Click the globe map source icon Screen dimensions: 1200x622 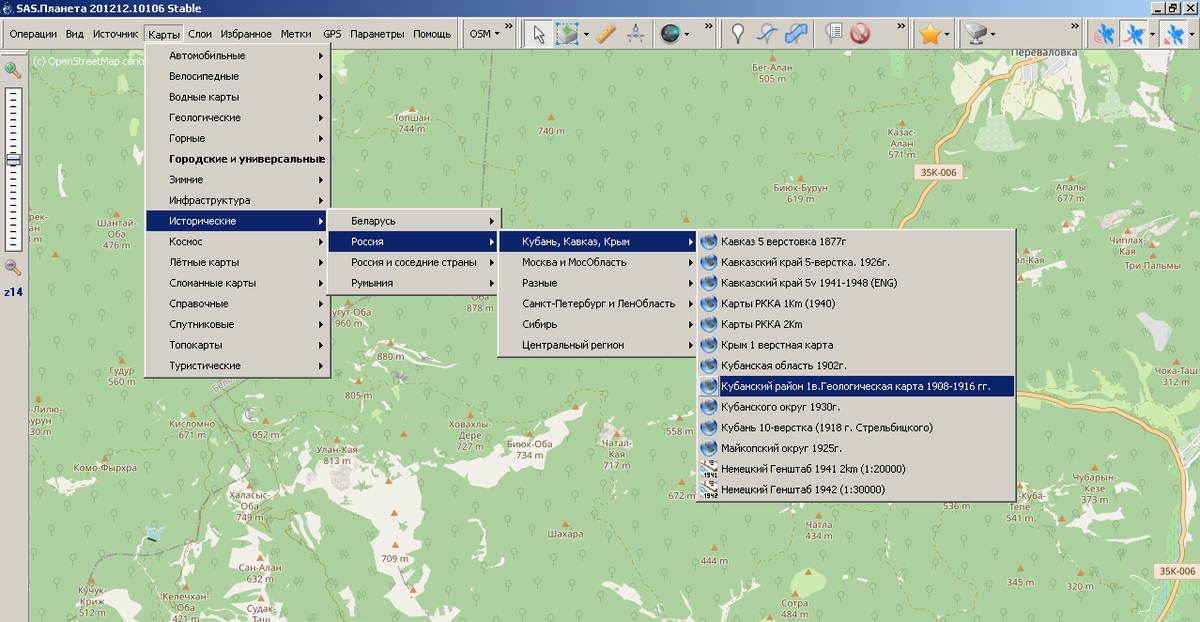[x=669, y=34]
